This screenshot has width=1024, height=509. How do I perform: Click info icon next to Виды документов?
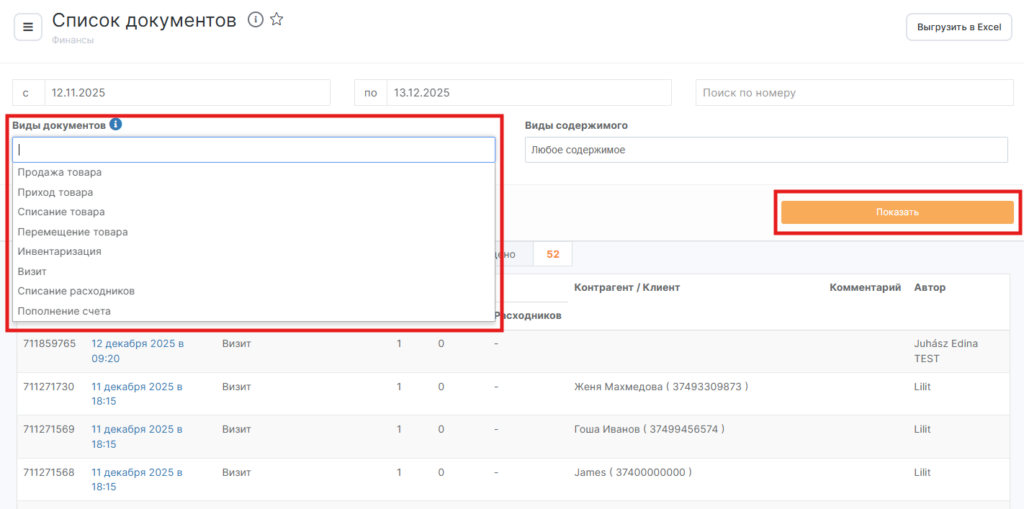point(116,125)
